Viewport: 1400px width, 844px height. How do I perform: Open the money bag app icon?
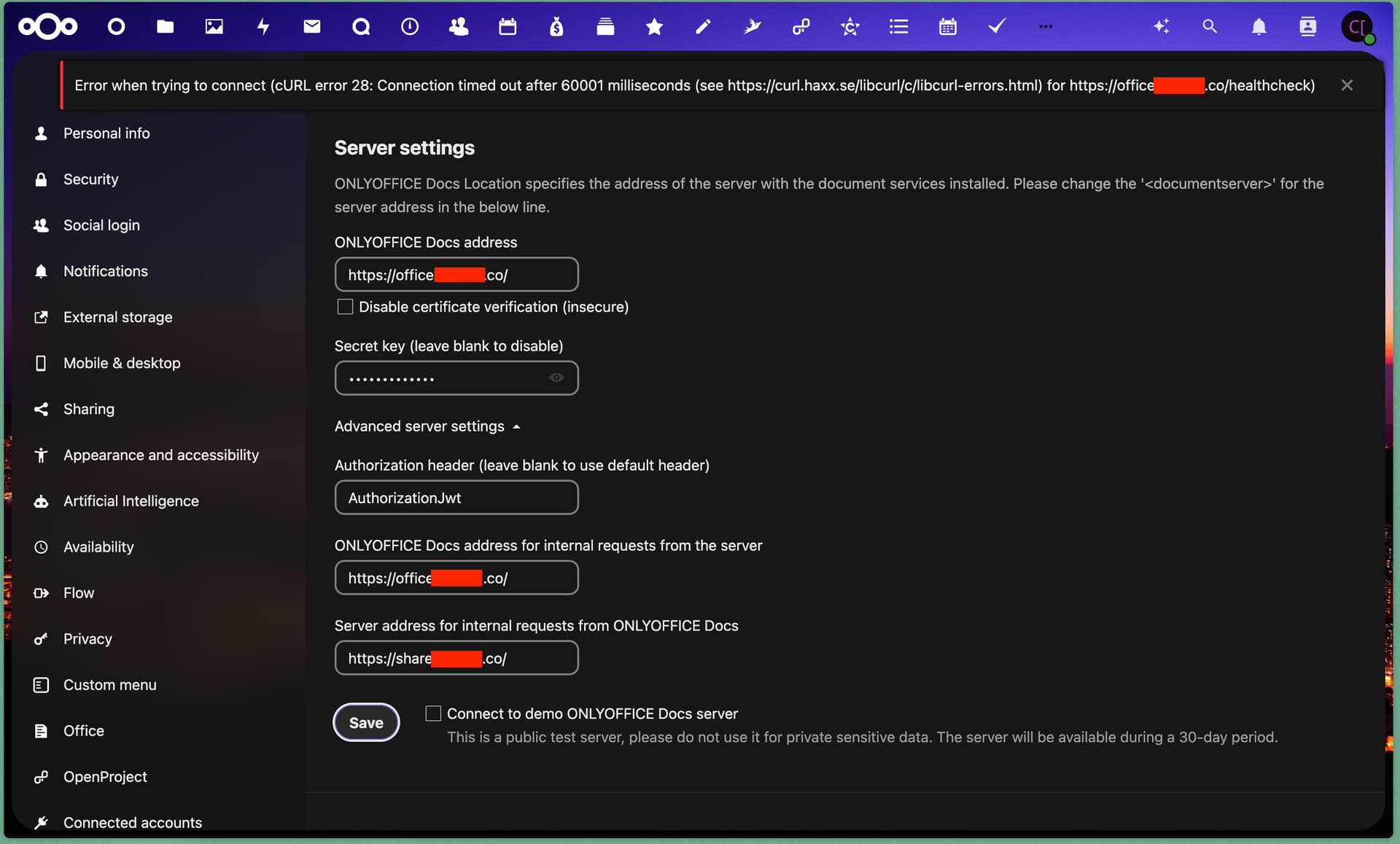point(556,27)
